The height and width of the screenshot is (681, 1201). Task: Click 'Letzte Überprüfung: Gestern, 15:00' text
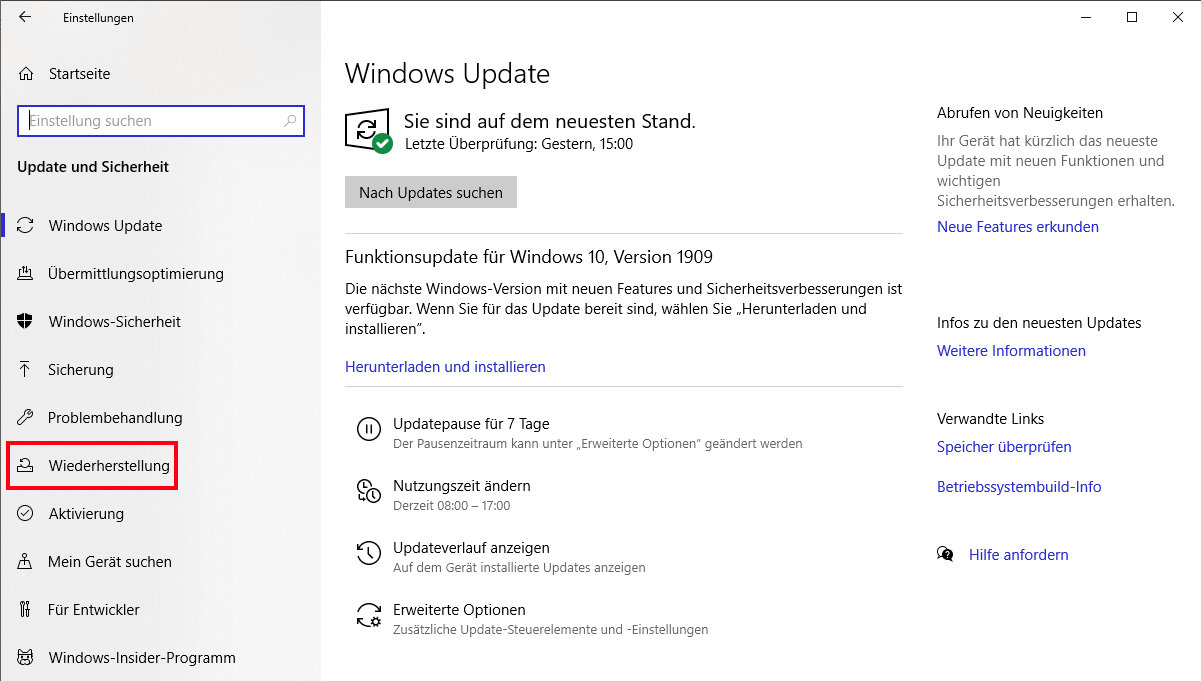[518, 144]
